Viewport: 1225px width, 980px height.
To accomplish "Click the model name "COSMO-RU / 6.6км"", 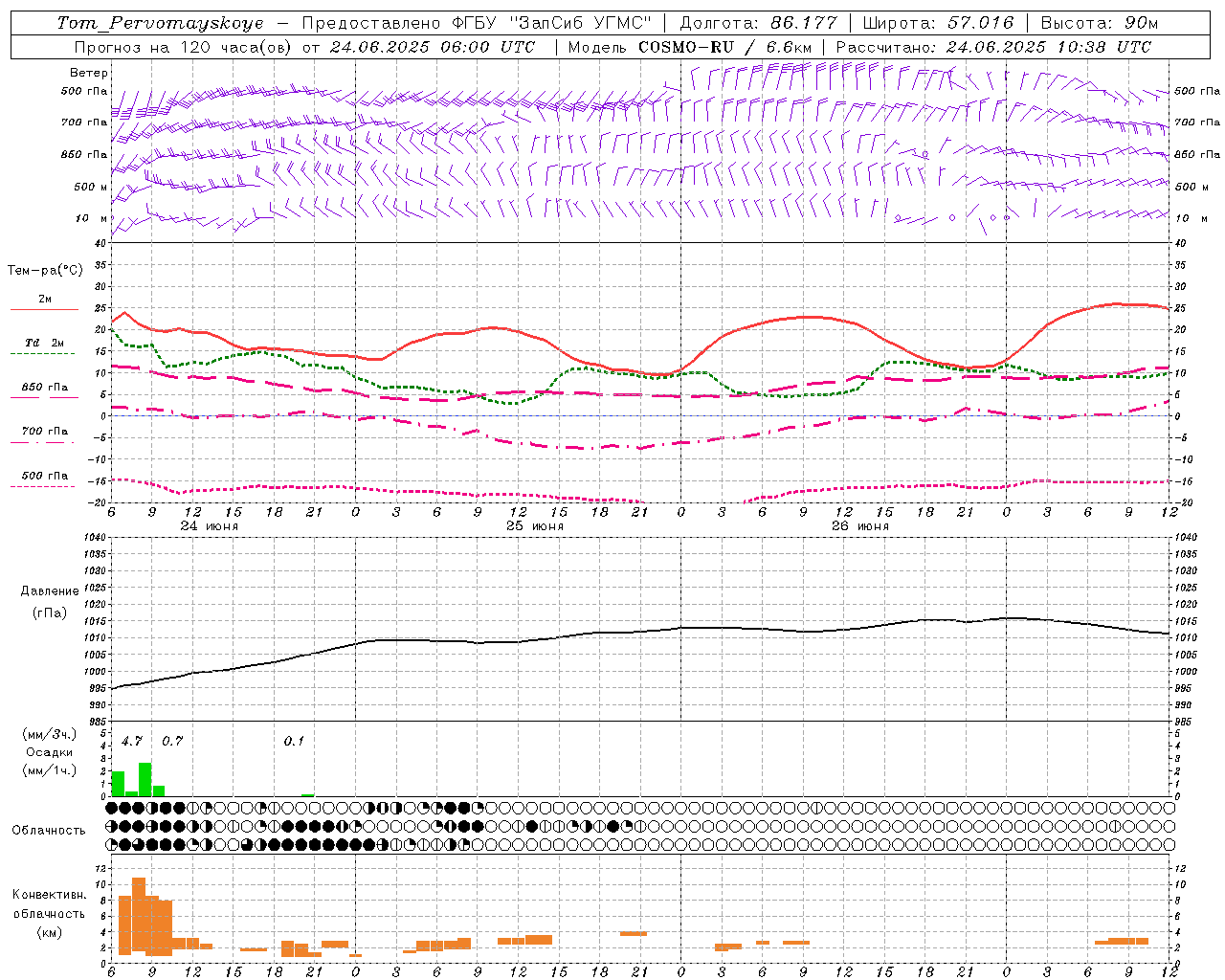I will pyautogui.click(x=724, y=47).
